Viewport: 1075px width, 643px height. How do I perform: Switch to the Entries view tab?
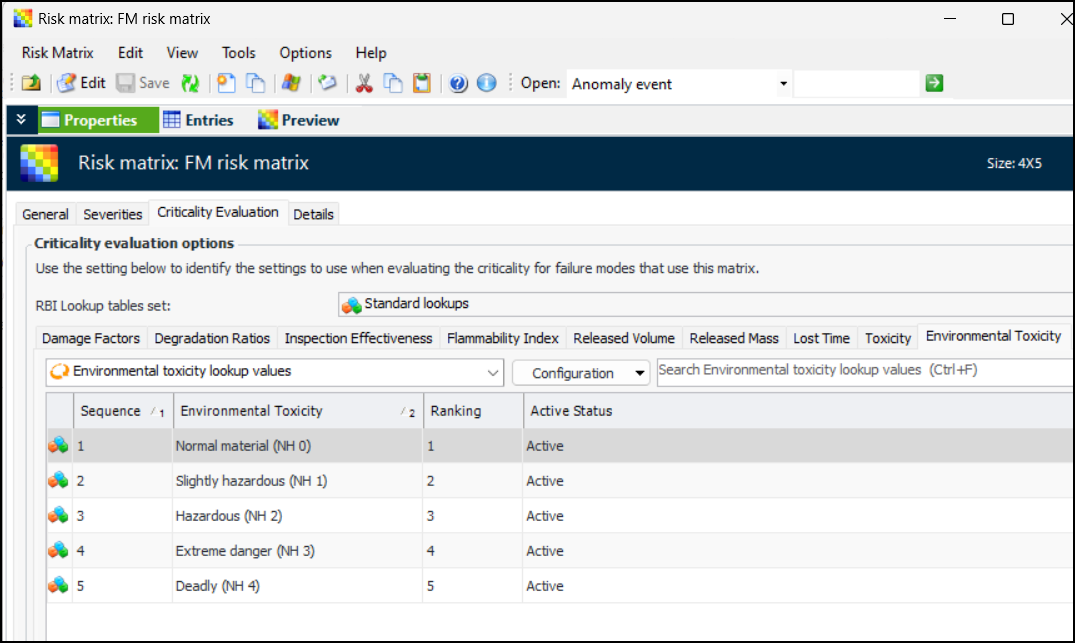click(x=198, y=120)
